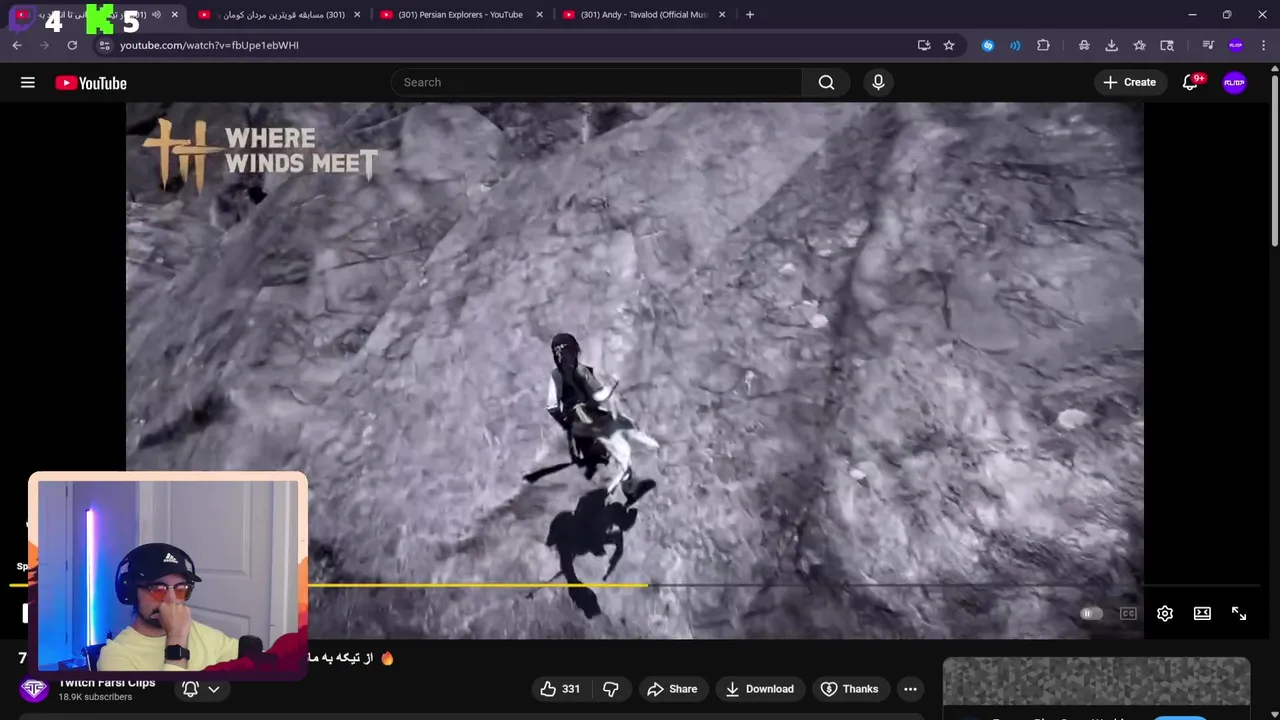Enter fullscreen video mode
The height and width of the screenshot is (720, 1280).
(x=1239, y=614)
